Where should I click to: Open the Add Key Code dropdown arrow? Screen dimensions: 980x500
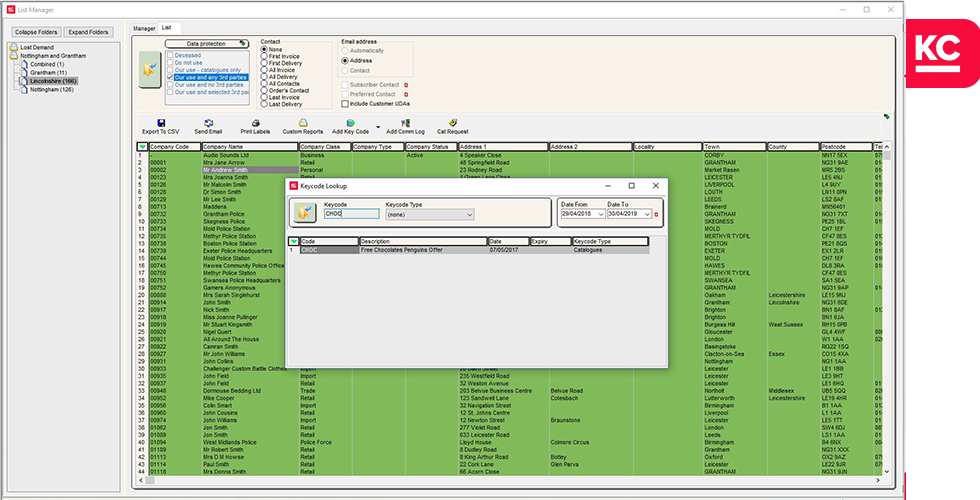[378, 128]
